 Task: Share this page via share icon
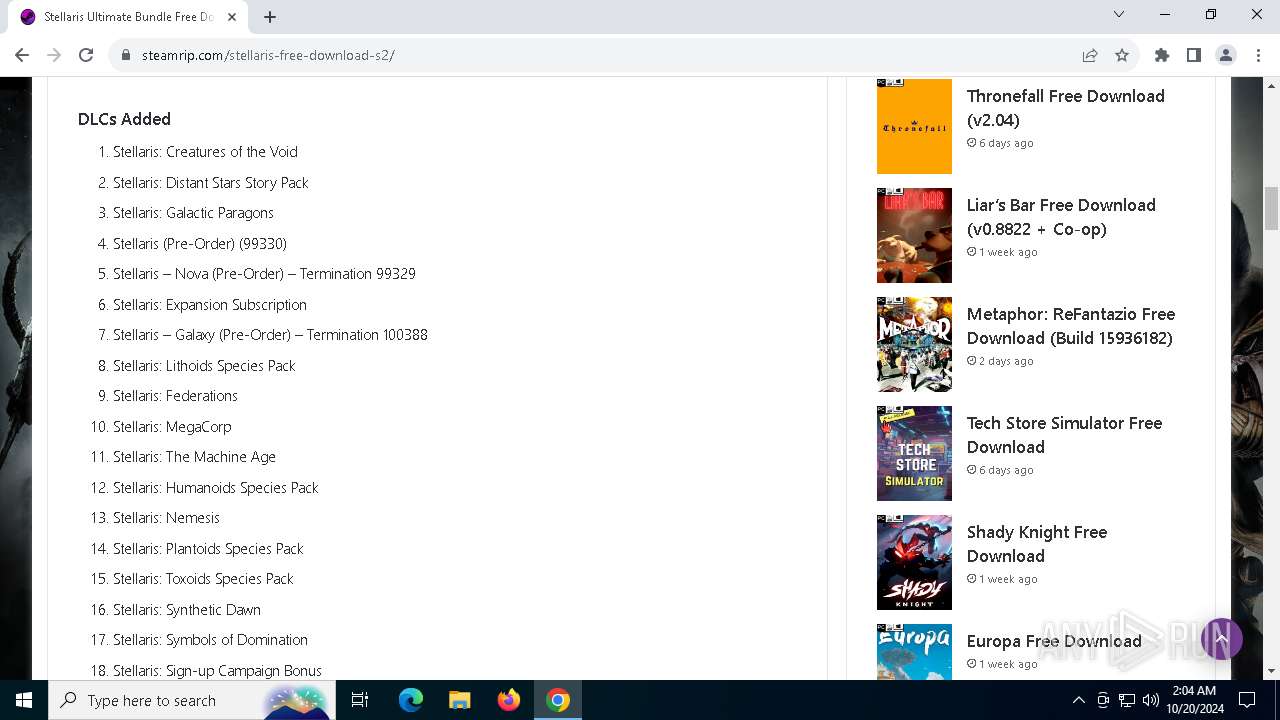(1090, 55)
